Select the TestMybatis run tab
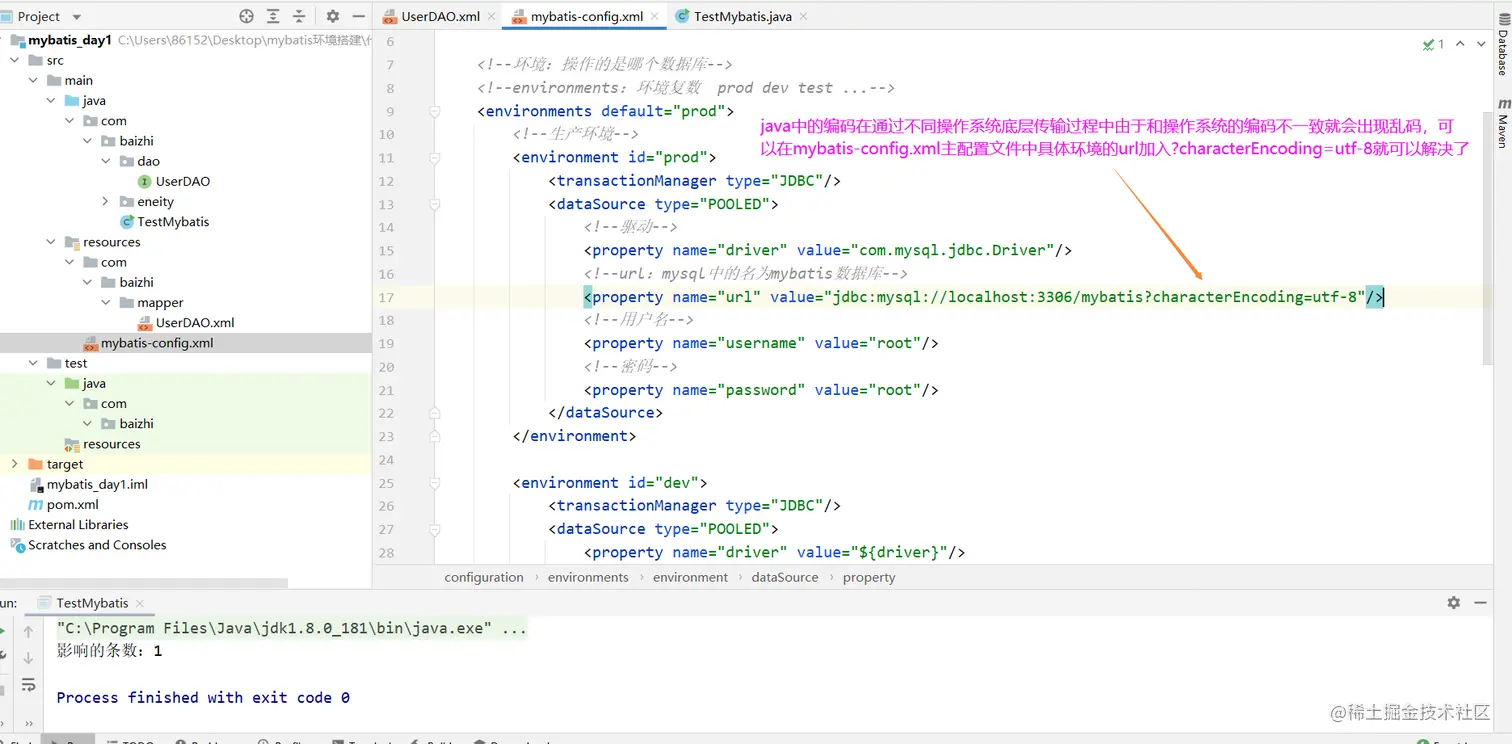The height and width of the screenshot is (744, 1512). (x=92, y=603)
